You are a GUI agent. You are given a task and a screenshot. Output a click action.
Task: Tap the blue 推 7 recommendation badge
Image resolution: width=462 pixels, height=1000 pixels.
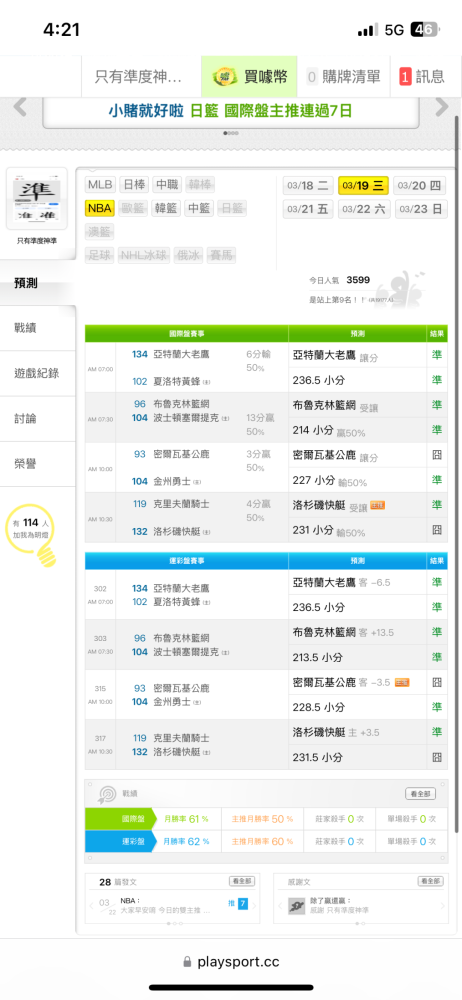[x=238, y=903]
